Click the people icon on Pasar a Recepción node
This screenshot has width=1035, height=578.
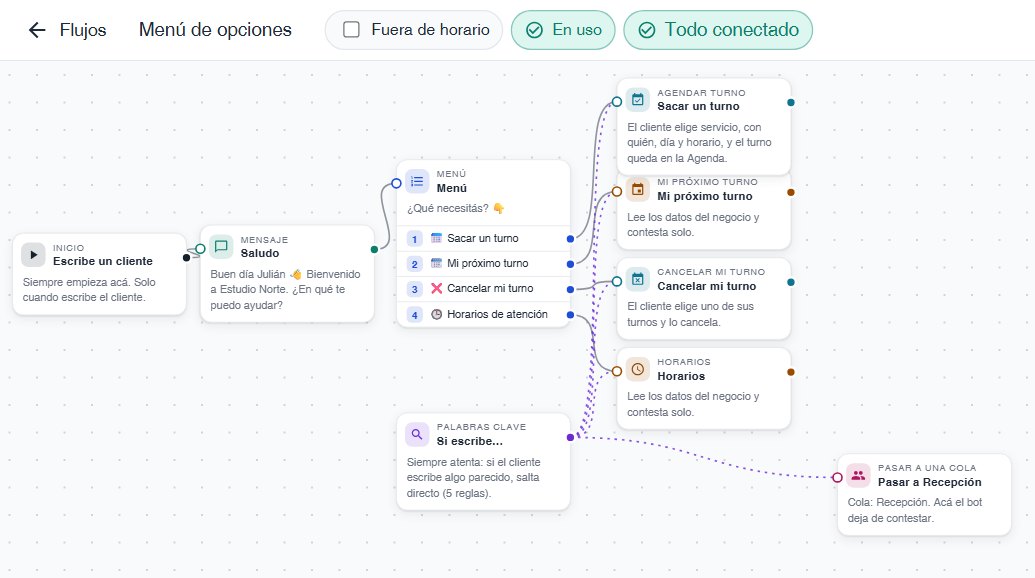pyautogui.click(x=858, y=475)
